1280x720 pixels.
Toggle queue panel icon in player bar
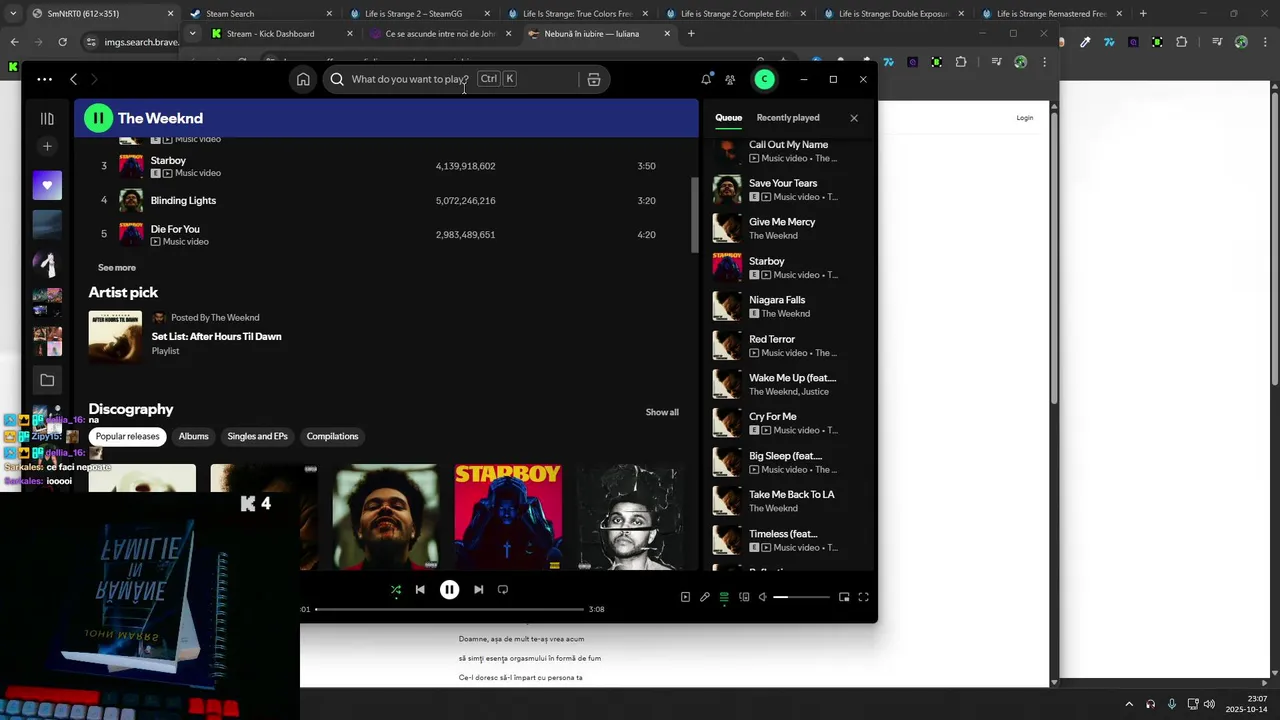724,597
